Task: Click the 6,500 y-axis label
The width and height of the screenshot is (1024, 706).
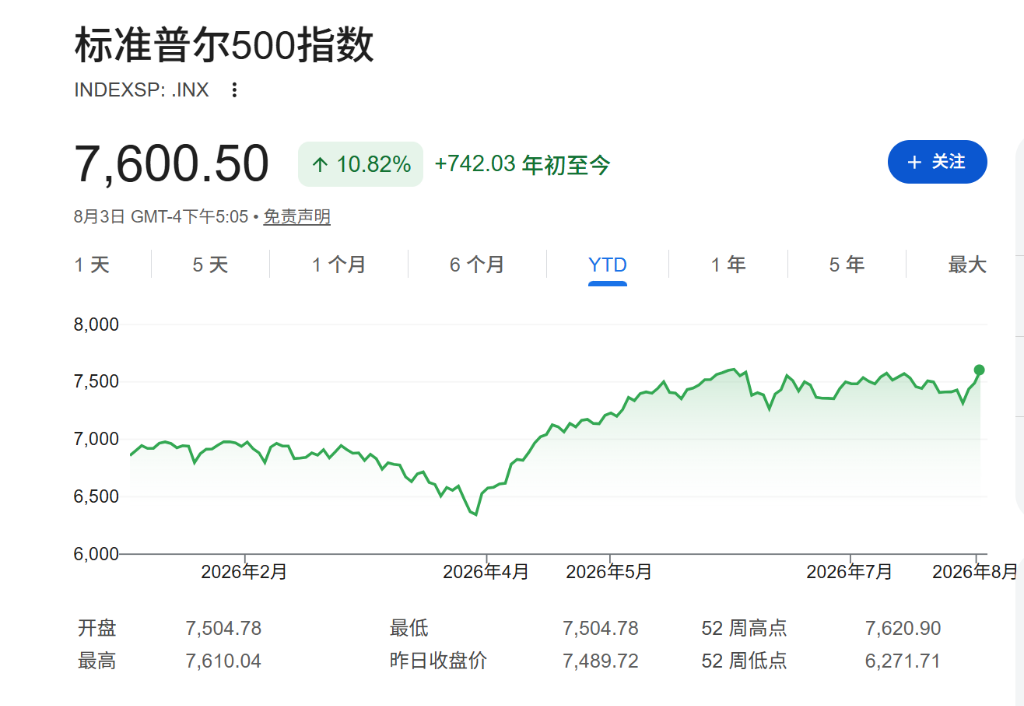Action: click(x=96, y=496)
